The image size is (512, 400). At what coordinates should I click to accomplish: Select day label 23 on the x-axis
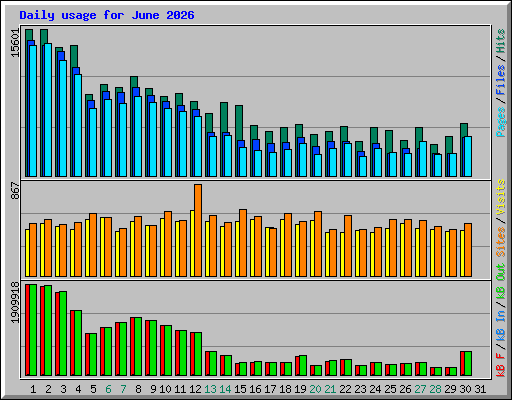[x=360, y=389]
